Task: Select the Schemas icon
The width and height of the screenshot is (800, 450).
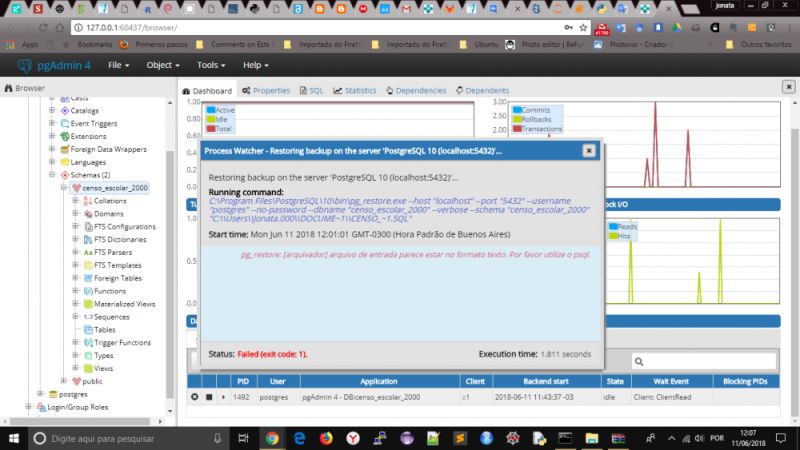Action: 65,175
